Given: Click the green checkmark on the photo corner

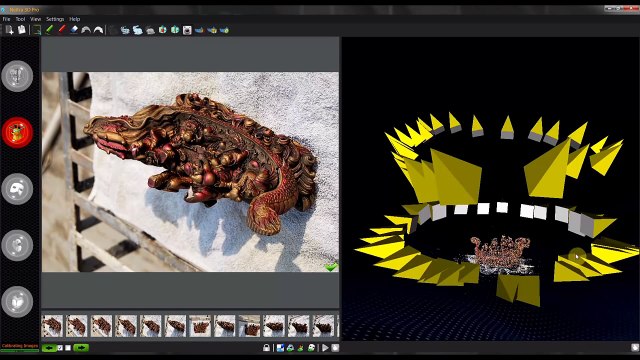Looking at the screenshot, I should pos(331,267).
